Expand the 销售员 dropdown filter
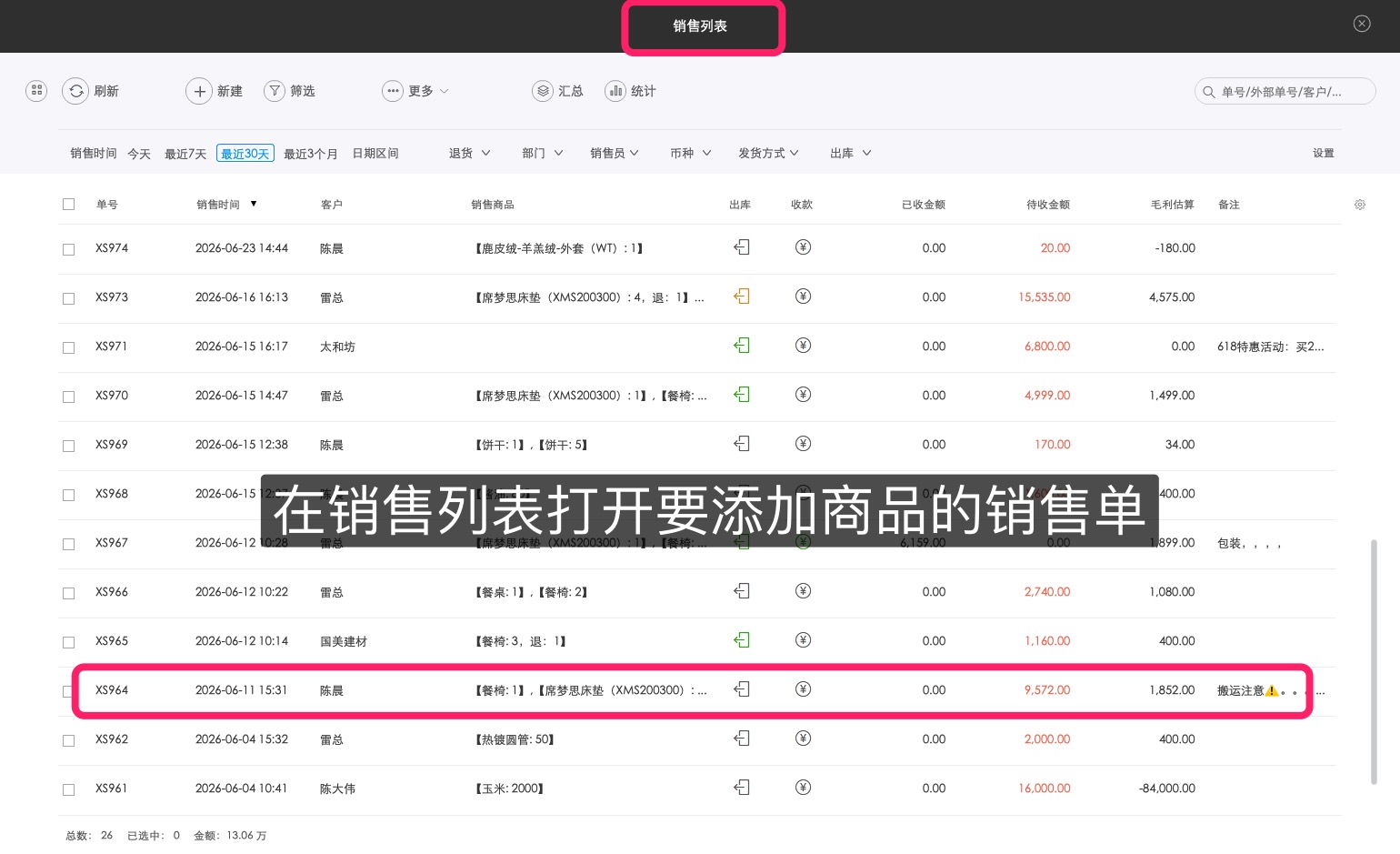This screenshot has height=854, width=1400. point(615,154)
